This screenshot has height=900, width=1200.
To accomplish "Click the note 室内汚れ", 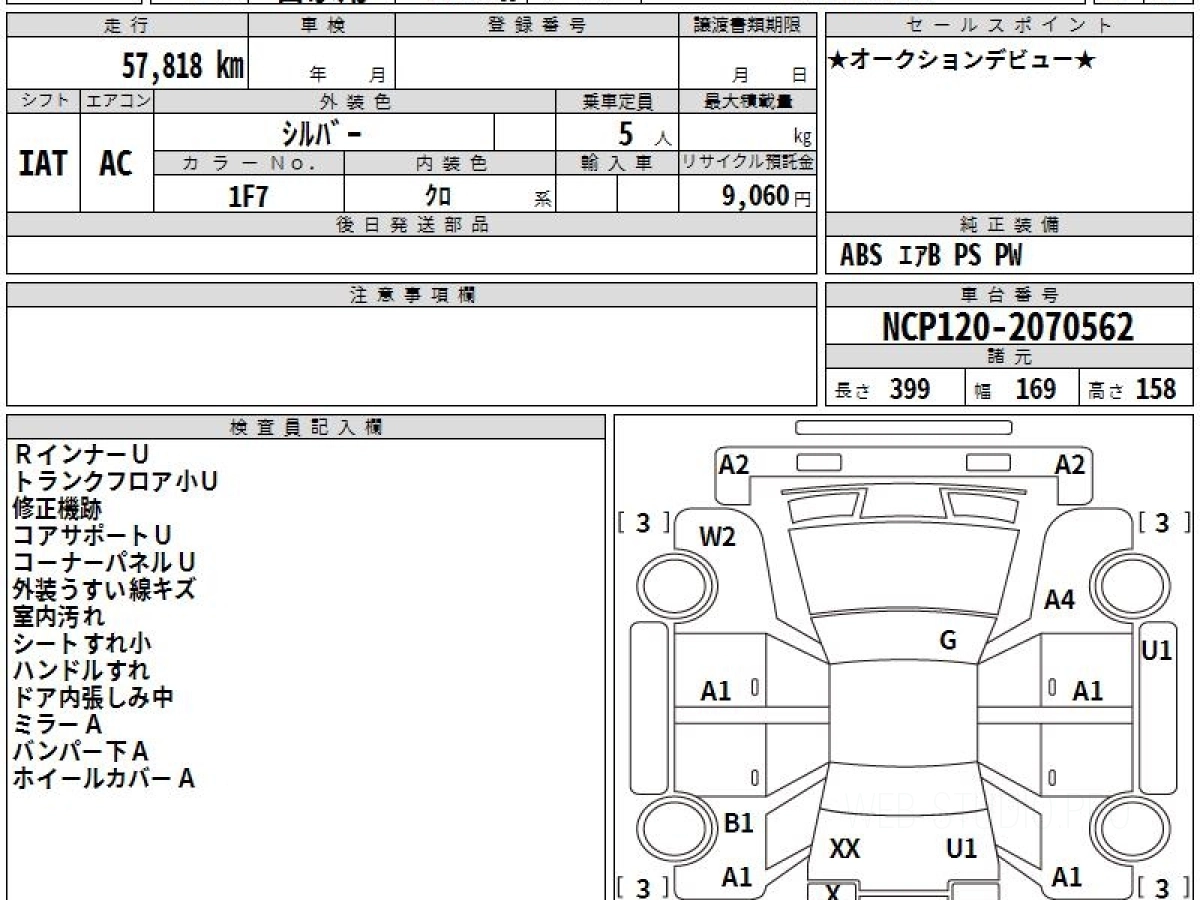I will 58,616.
